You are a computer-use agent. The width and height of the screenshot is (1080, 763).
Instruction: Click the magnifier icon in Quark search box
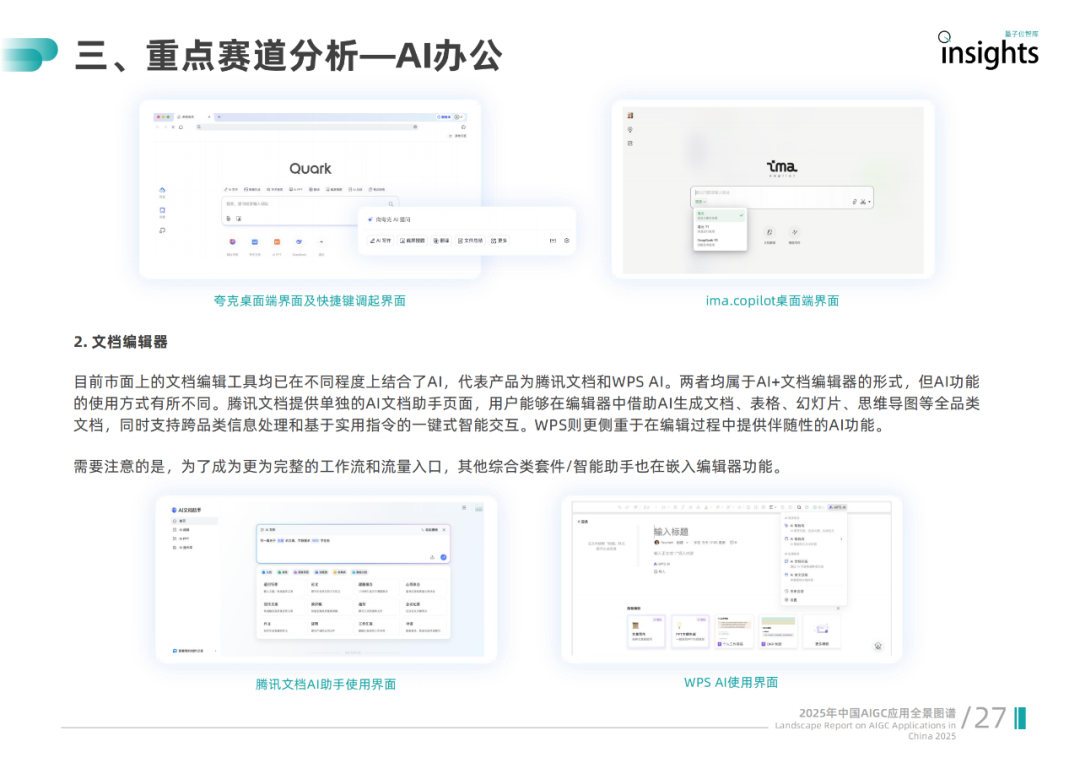coord(391,204)
